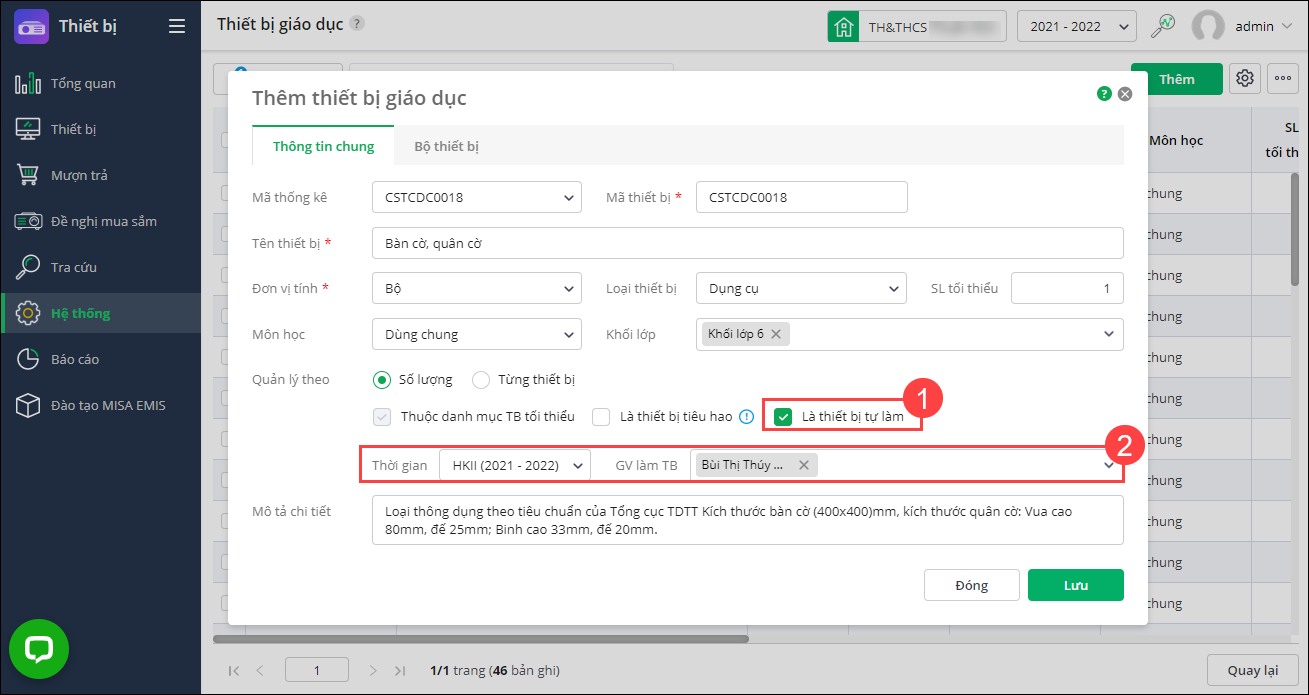
Task: Open the Mã thống kê dropdown
Action: click(x=476, y=197)
